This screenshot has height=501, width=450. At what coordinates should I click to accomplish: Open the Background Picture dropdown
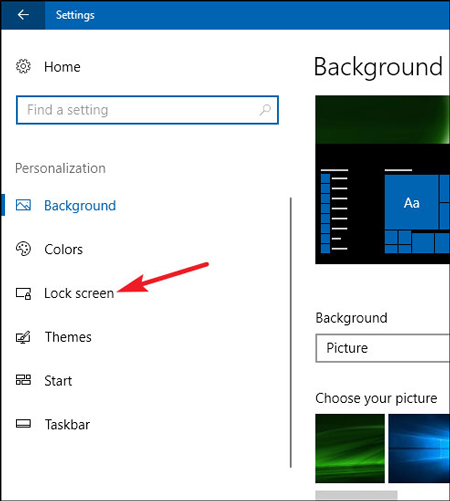[383, 348]
